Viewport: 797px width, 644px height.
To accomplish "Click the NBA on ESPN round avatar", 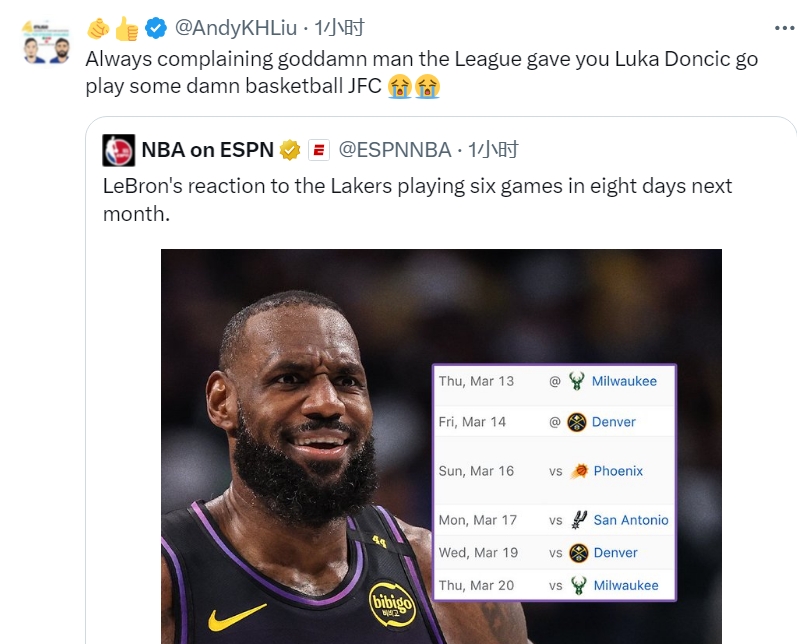I will coord(118,150).
